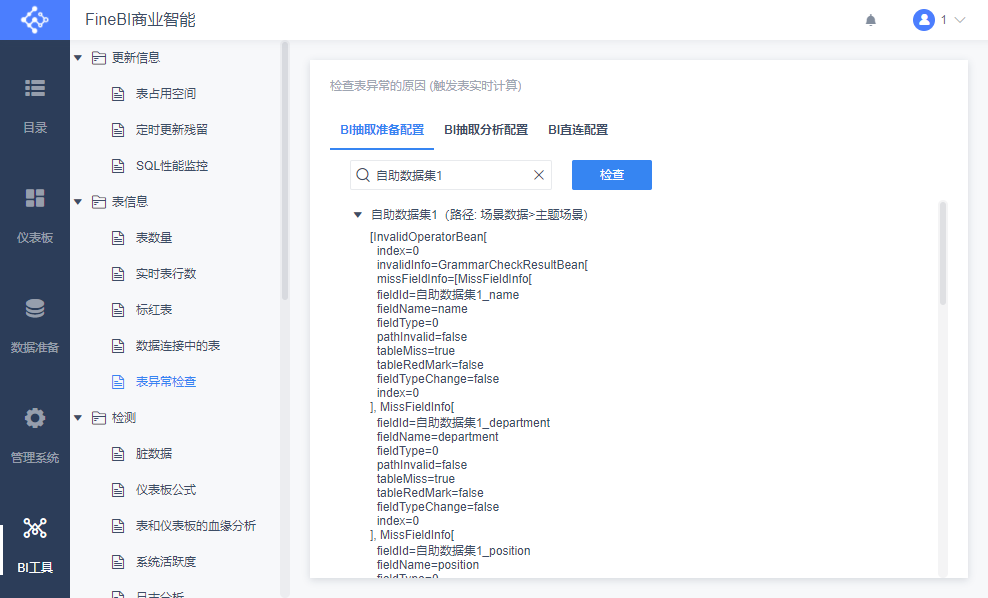988x598 pixels.
Task: Open 仪表板公式 tree item
Action: click(166, 490)
